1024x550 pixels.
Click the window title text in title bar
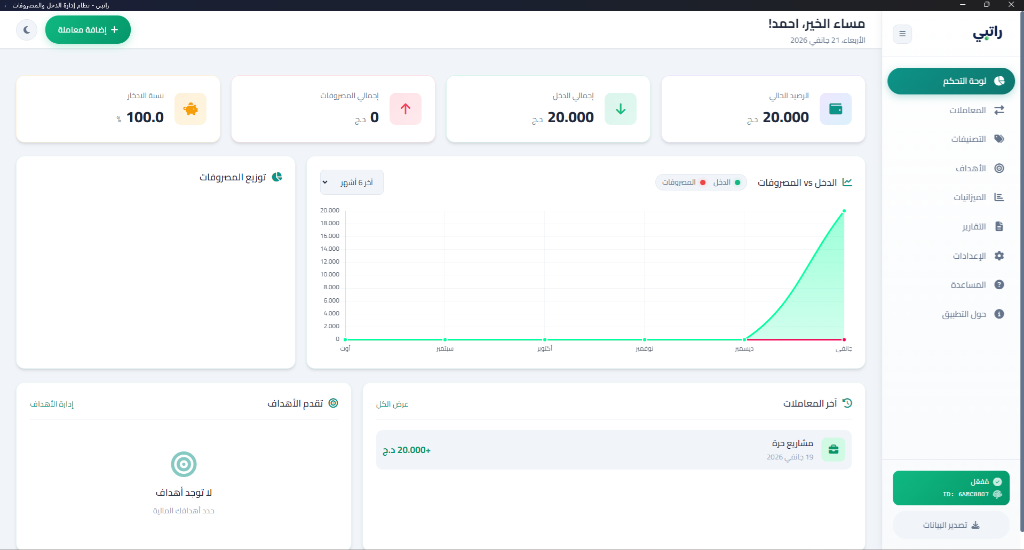click(x=61, y=5)
